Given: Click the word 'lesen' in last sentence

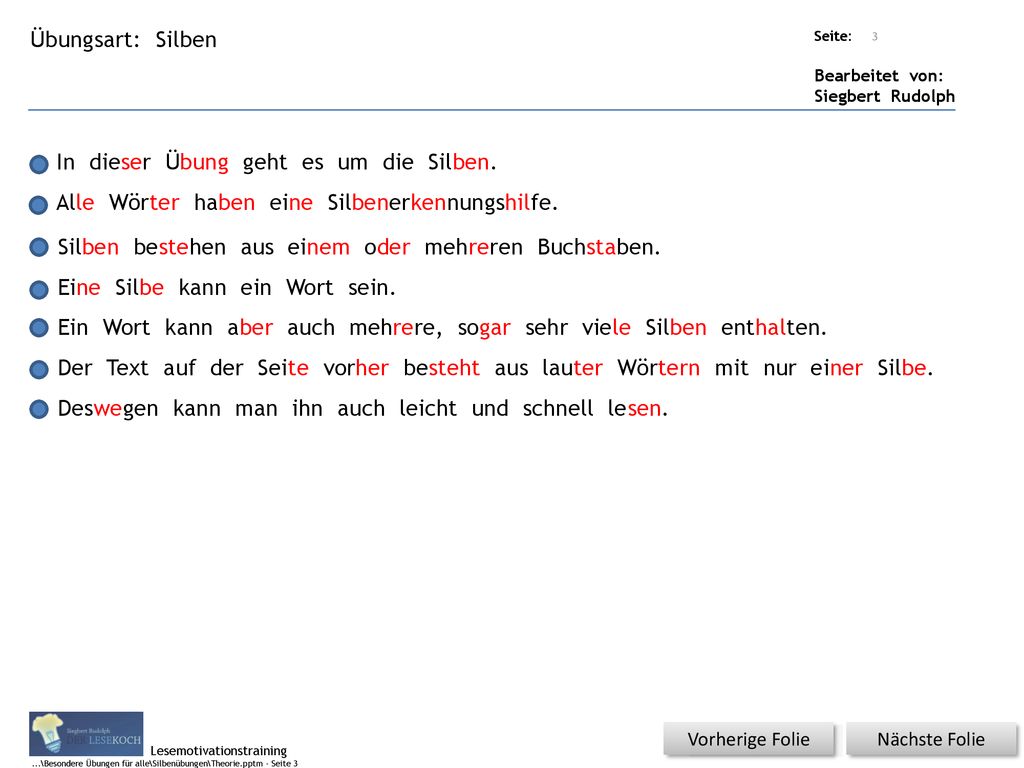Looking at the screenshot, I should pyautogui.click(x=637, y=408).
